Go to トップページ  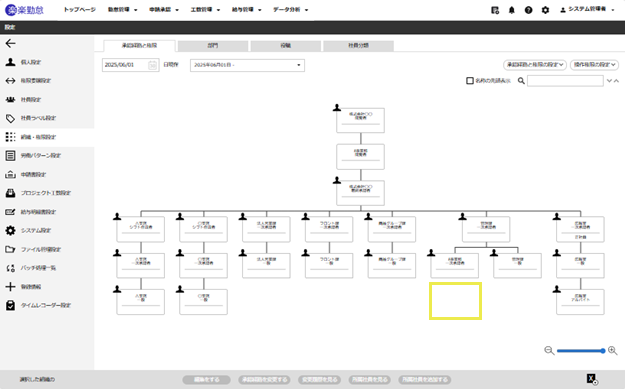[80, 10]
